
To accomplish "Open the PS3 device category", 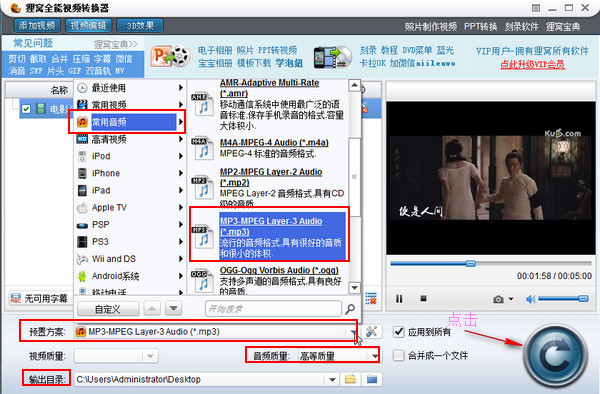I will tap(130, 242).
